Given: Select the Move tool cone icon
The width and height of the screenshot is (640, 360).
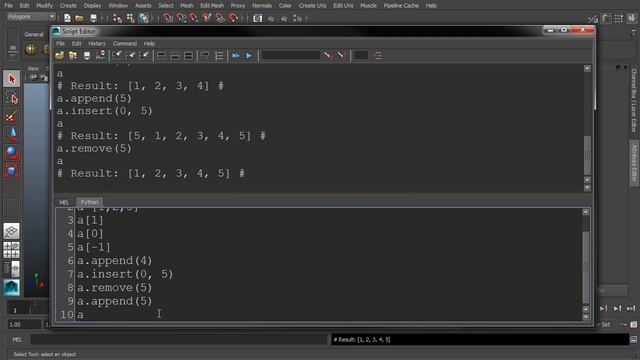Looking at the screenshot, I should coord(12,134).
